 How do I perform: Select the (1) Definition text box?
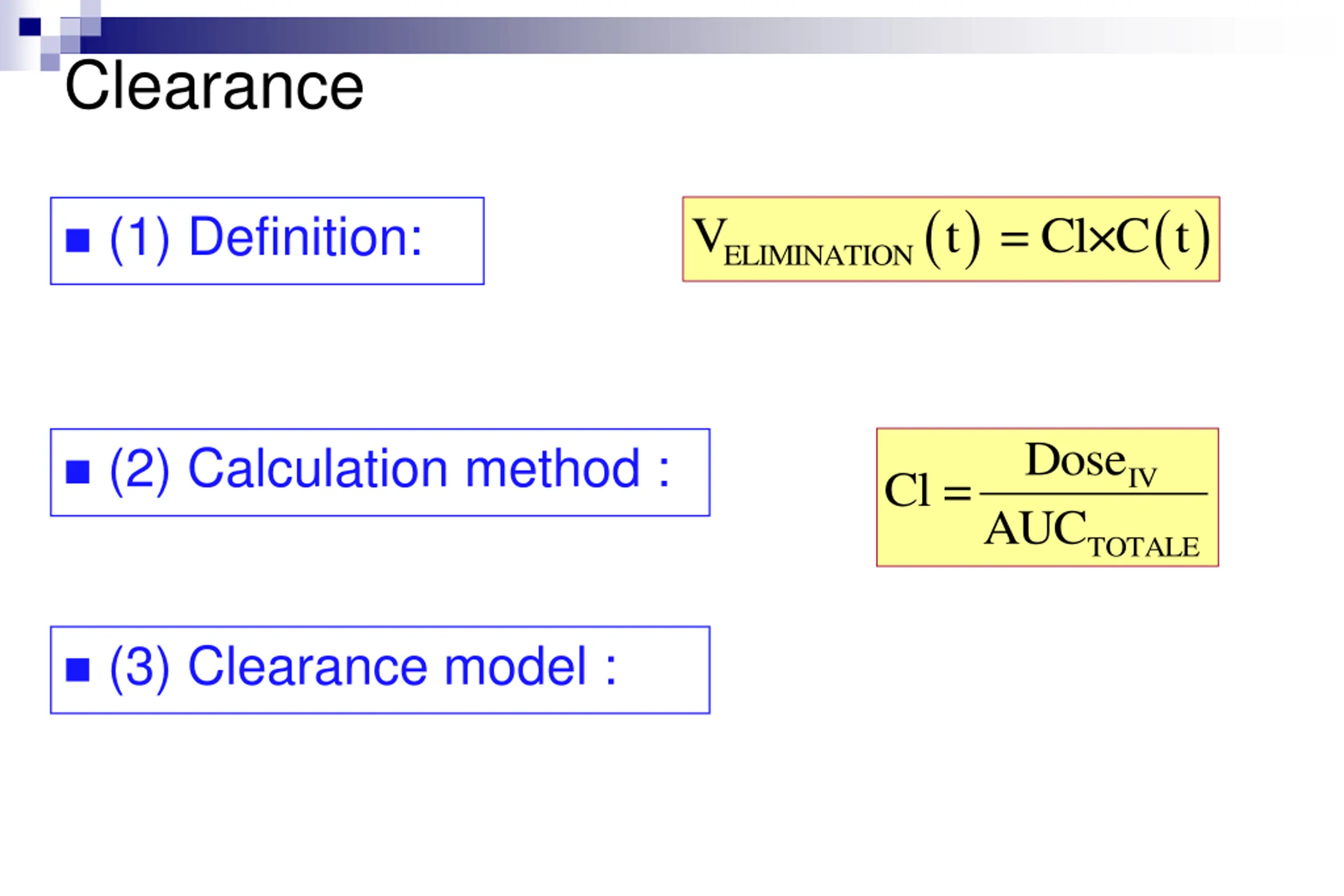click(x=267, y=240)
